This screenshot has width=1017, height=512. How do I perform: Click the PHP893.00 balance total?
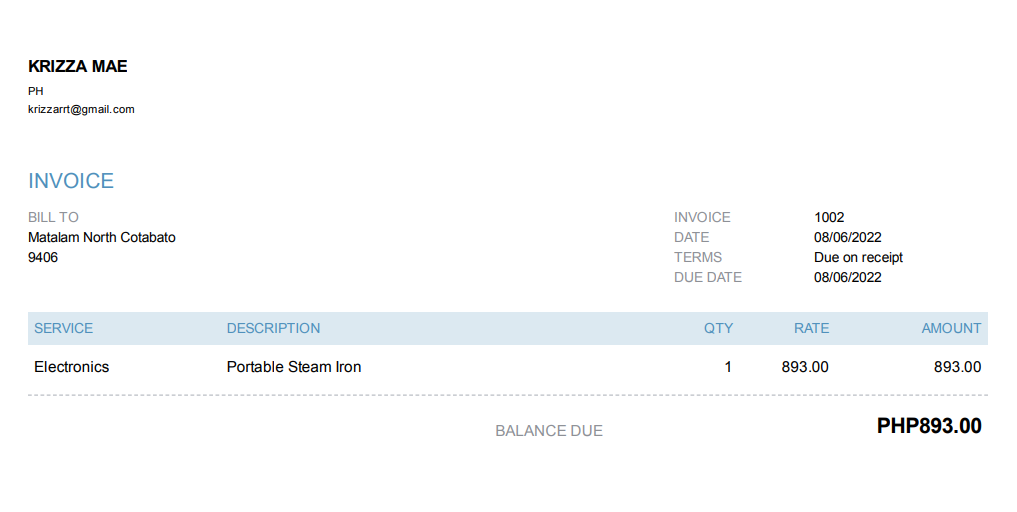[x=929, y=426]
